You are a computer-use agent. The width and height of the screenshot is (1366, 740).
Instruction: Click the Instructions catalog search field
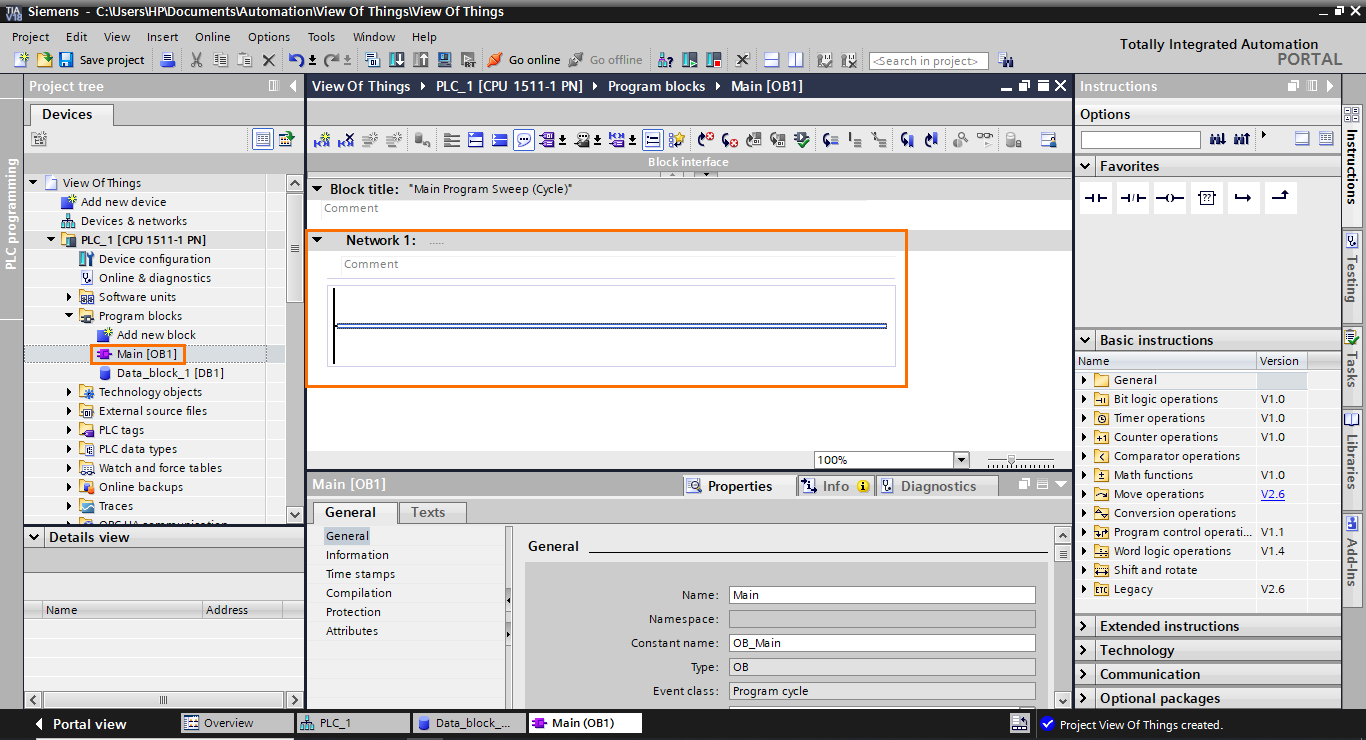point(1140,140)
